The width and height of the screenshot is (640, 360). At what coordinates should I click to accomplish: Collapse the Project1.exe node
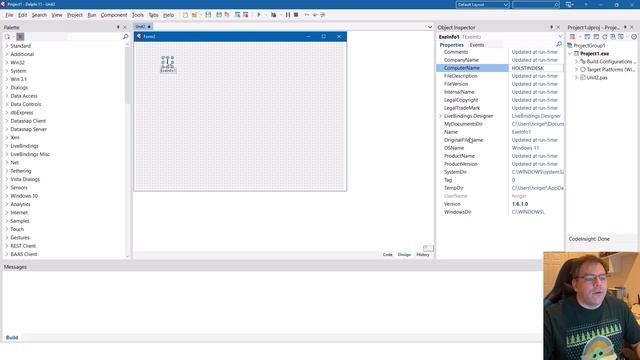pyautogui.click(x=570, y=53)
